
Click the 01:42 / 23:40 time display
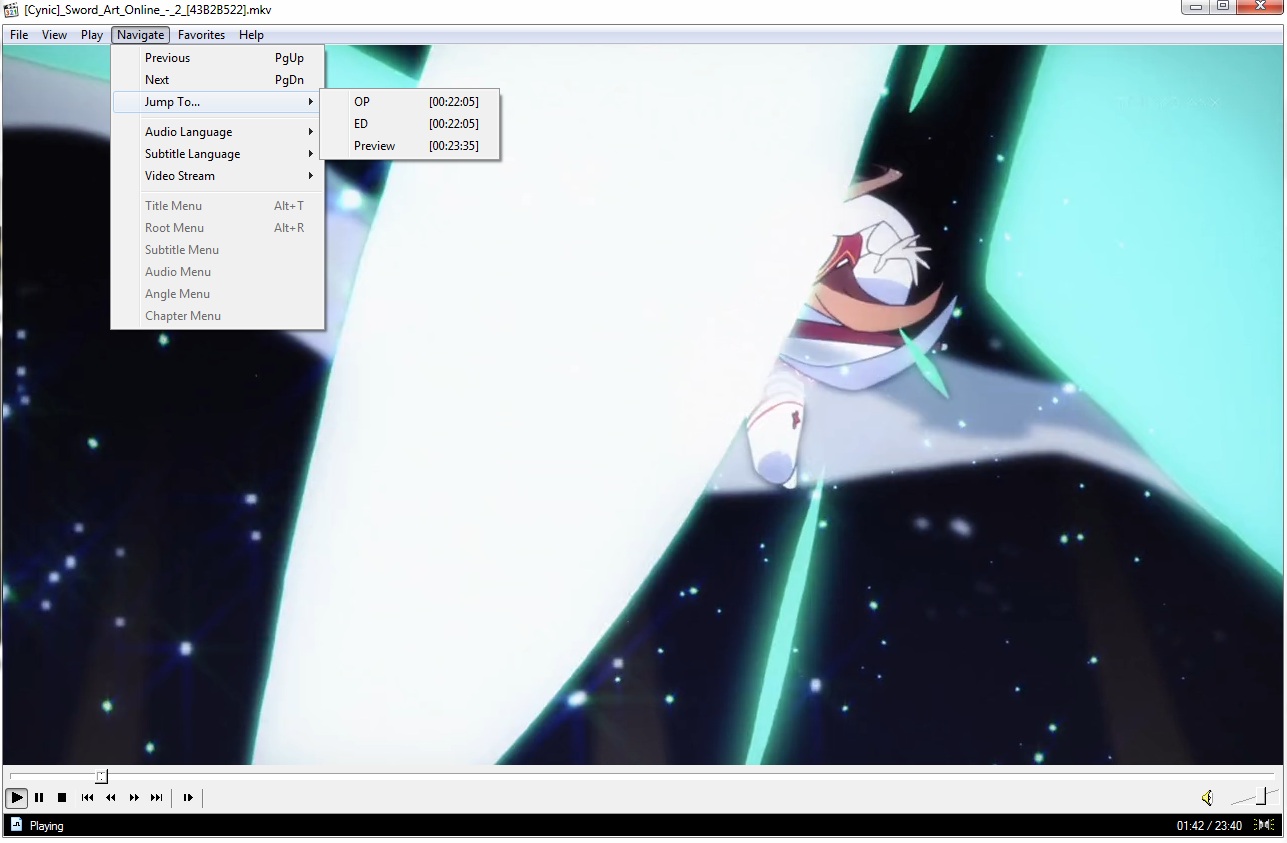[x=1209, y=826]
